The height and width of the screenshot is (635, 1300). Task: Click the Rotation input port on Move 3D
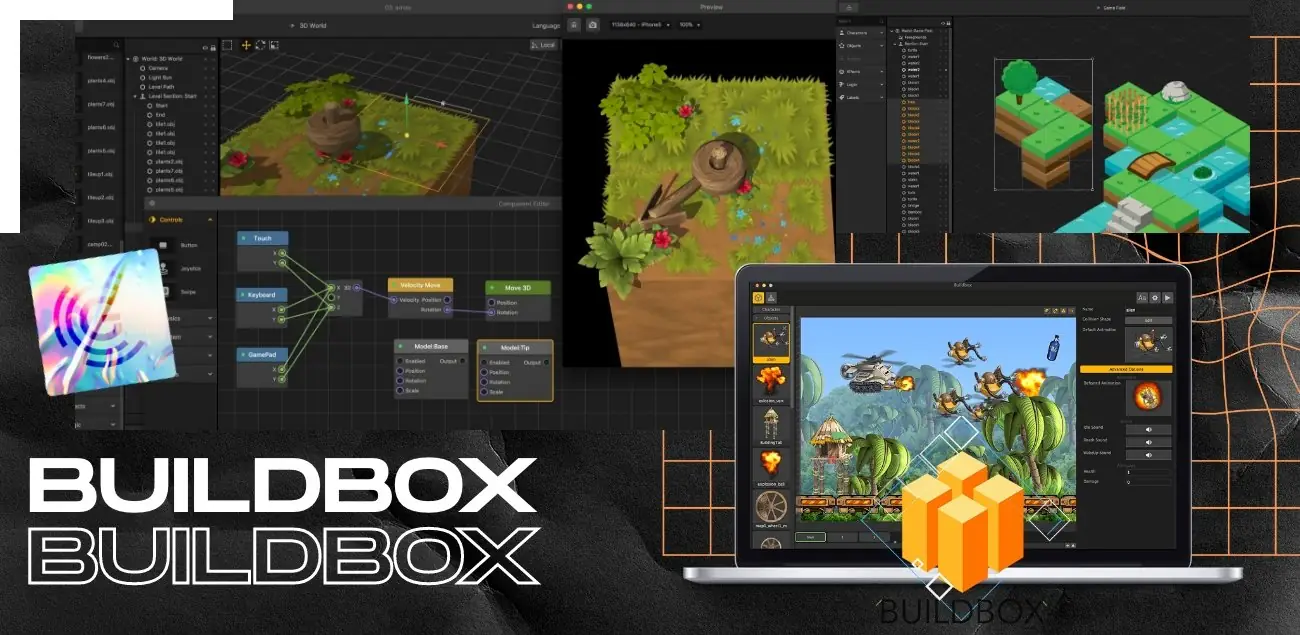click(491, 312)
